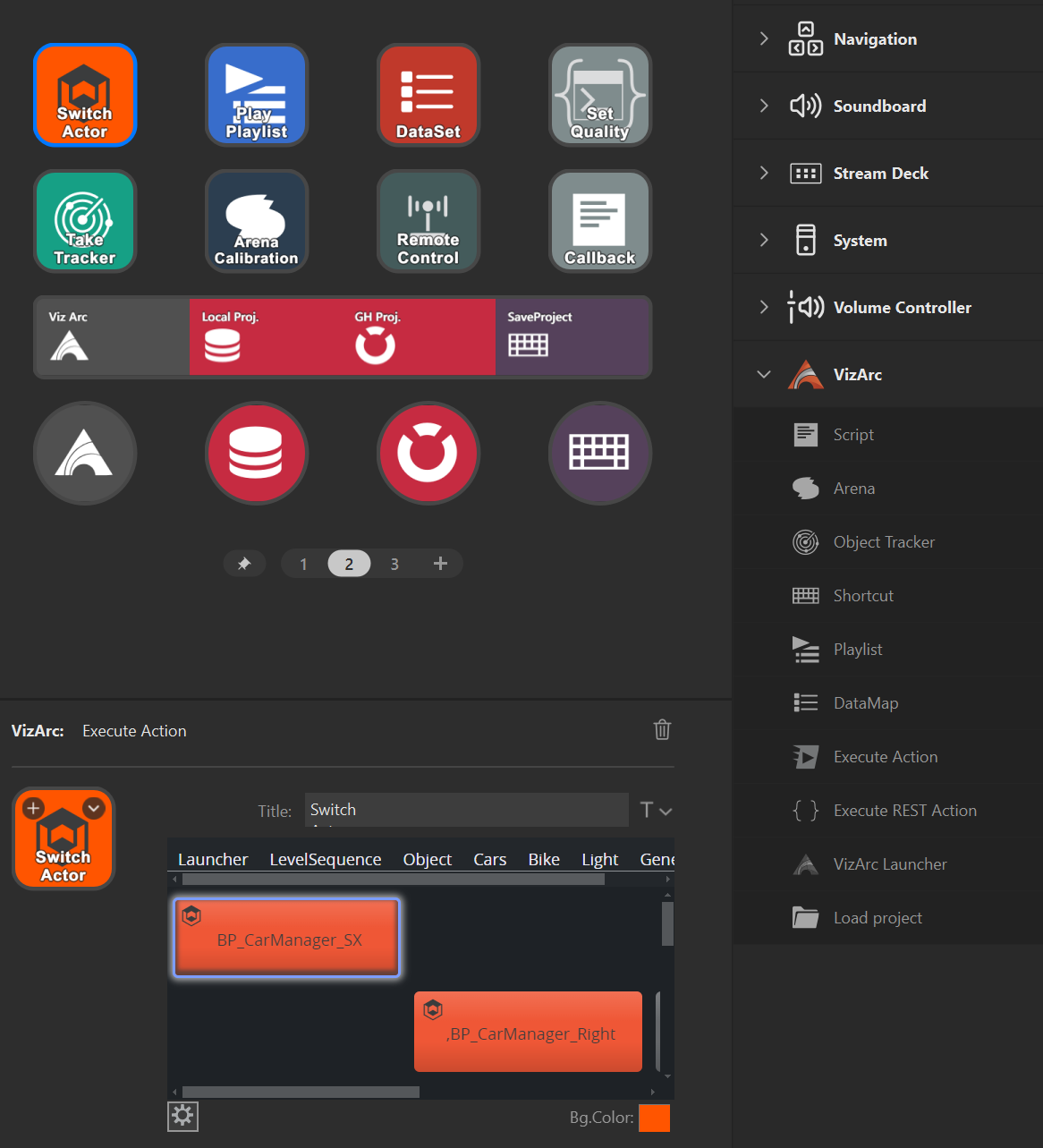Click the Take Tracker key
This screenshot has width=1043, height=1148.
click(85, 221)
